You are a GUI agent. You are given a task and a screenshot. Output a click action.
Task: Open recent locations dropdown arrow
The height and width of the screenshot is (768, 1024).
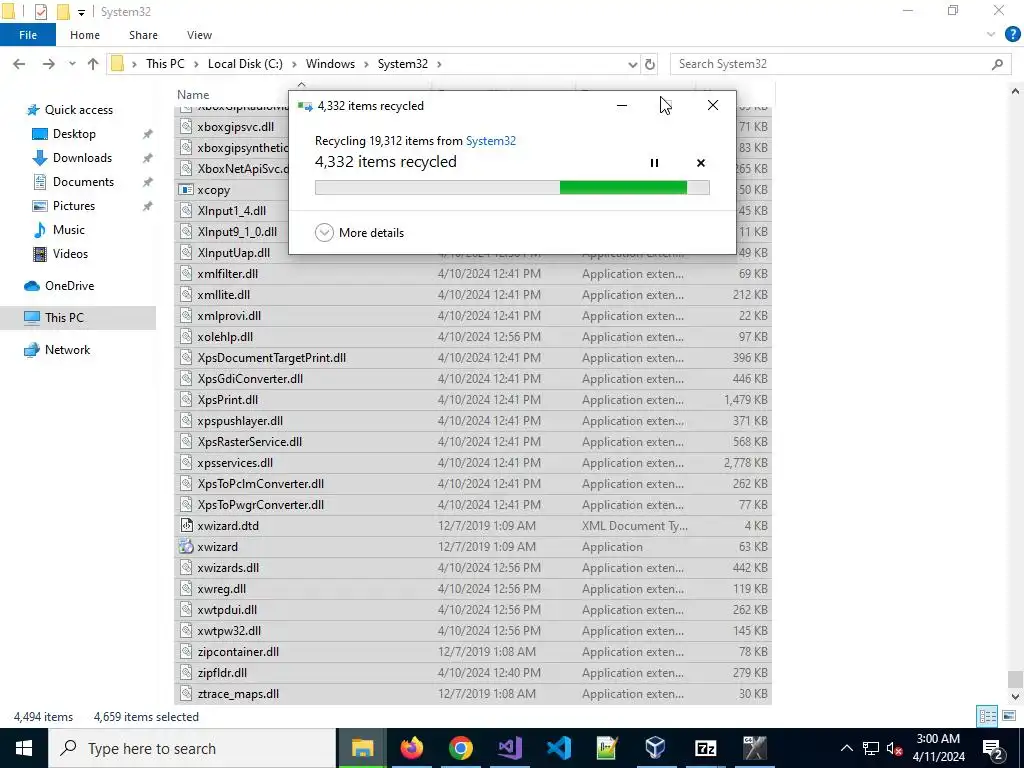coord(72,64)
